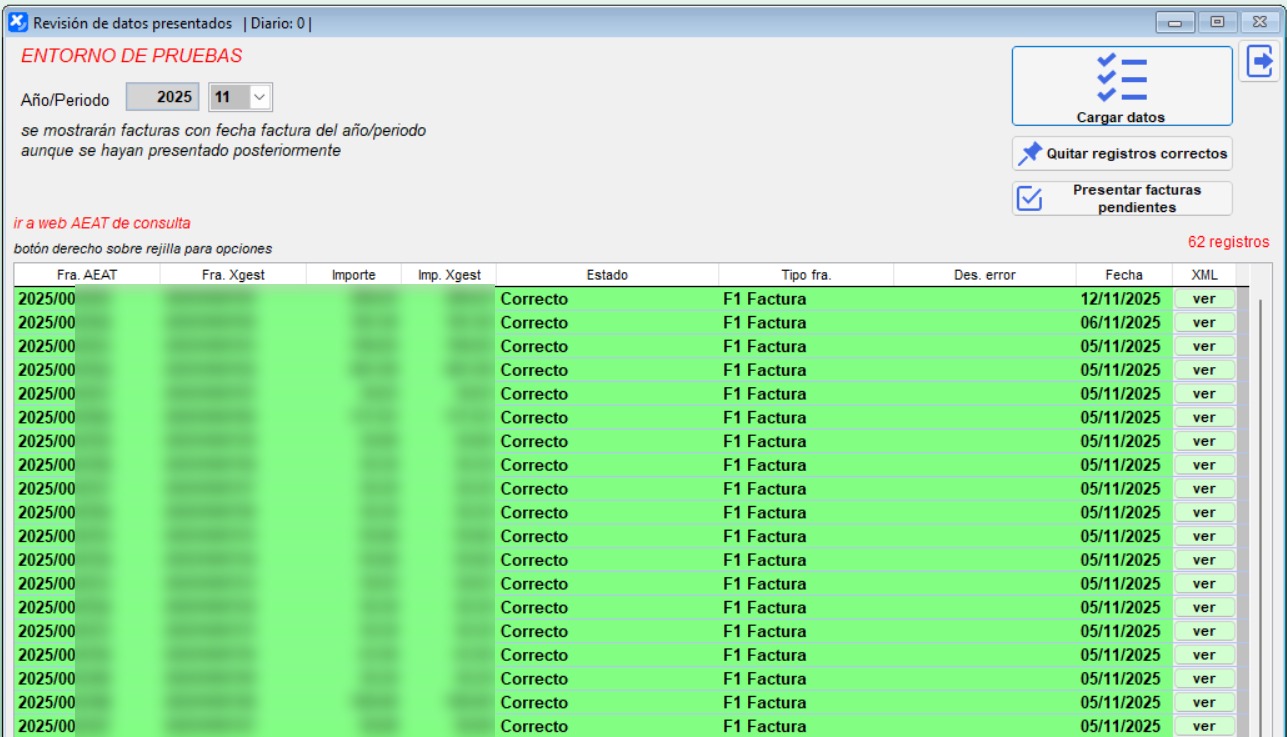
Task: Click the Des. error column header
Action: click(984, 273)
